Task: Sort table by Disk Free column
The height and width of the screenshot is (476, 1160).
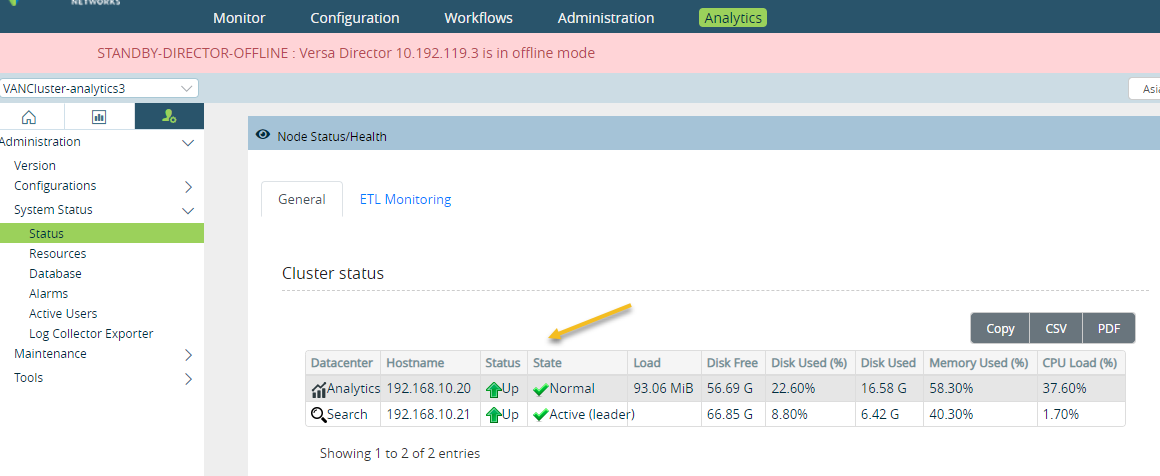Action: [x=733, y=363]
